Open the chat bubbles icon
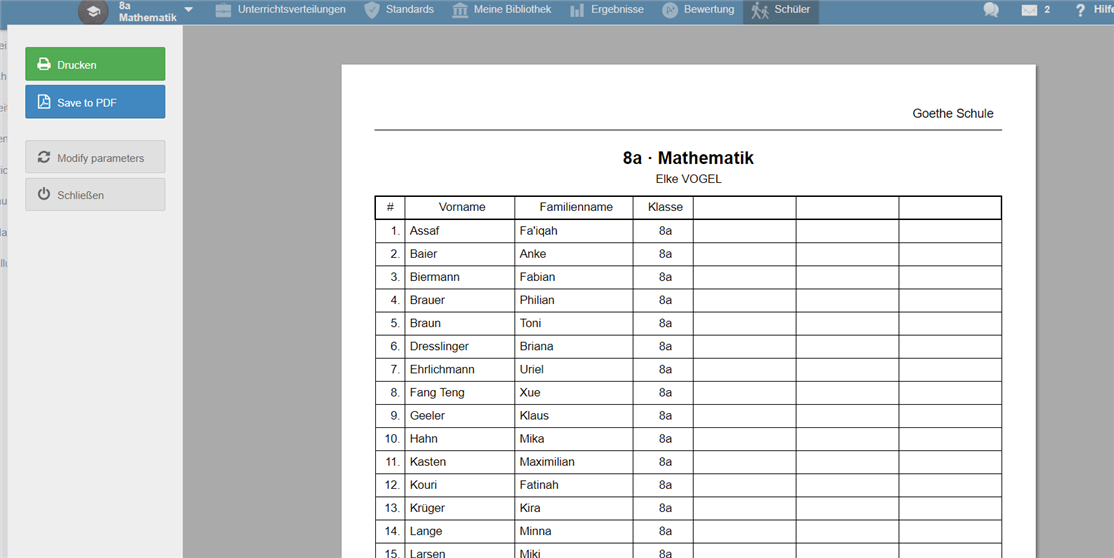The height and width of the screenshot is (558, 1114). click(990, 10)
